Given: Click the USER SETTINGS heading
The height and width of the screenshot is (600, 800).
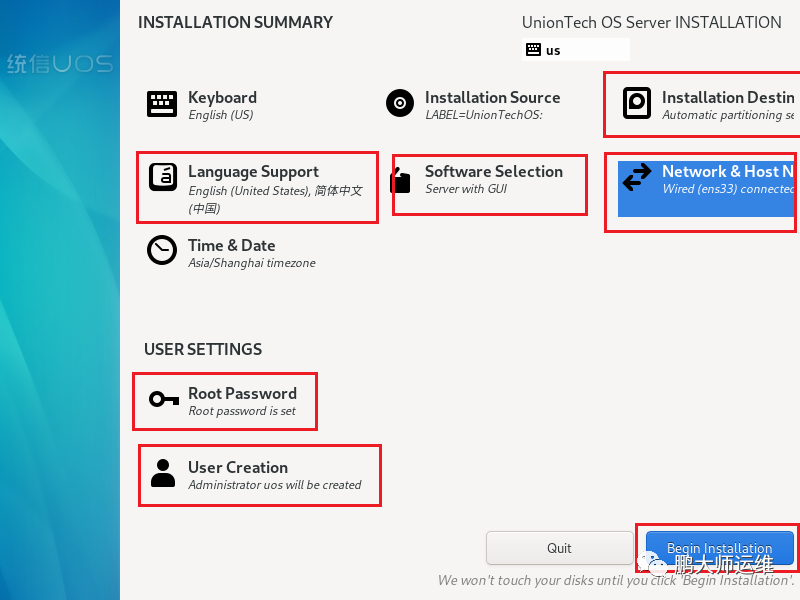Looking at the screenshot, I should [203, 349].
